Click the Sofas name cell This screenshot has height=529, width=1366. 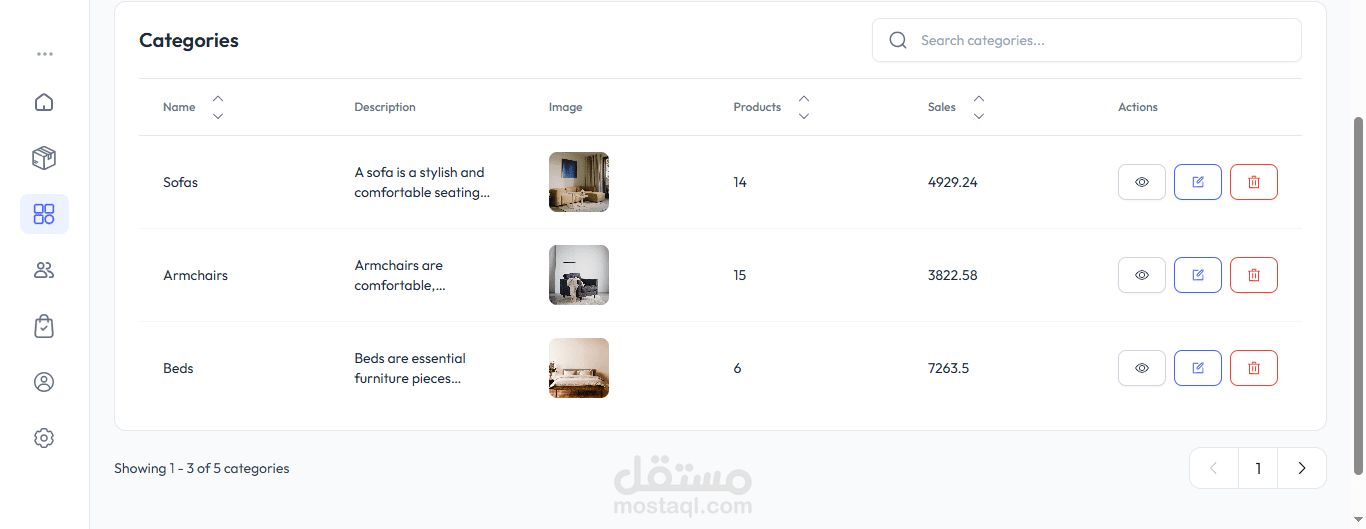tap(181, 182)
